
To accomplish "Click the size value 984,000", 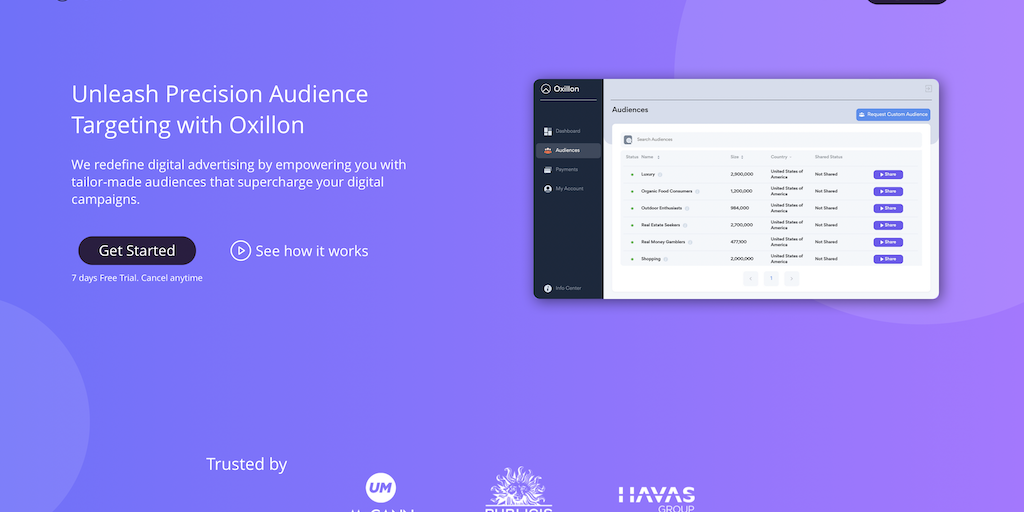I will (740, 208).
